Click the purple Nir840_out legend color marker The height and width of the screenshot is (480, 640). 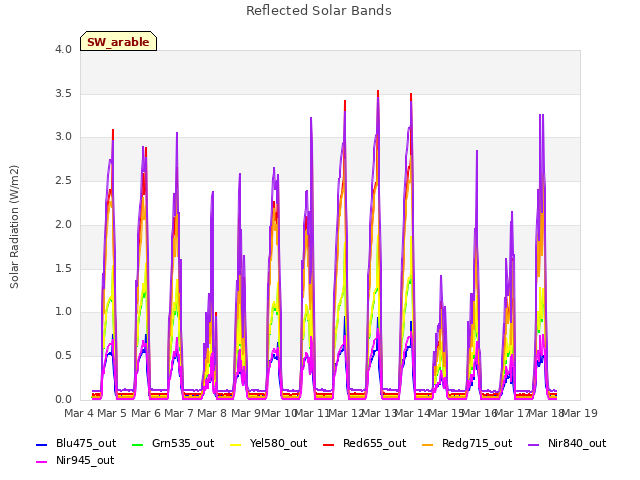point(534,444)
